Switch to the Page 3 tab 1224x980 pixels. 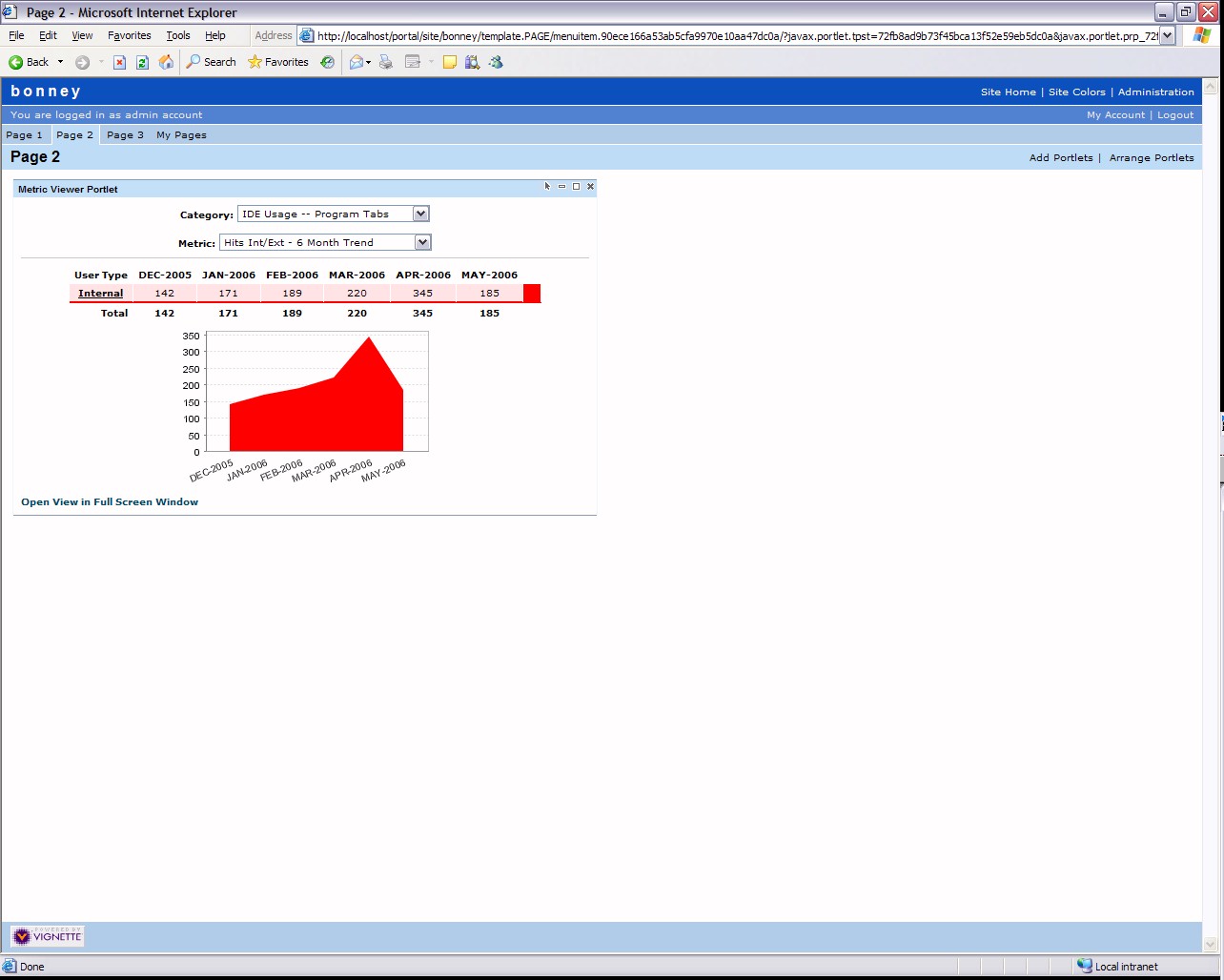pos(125,135)
